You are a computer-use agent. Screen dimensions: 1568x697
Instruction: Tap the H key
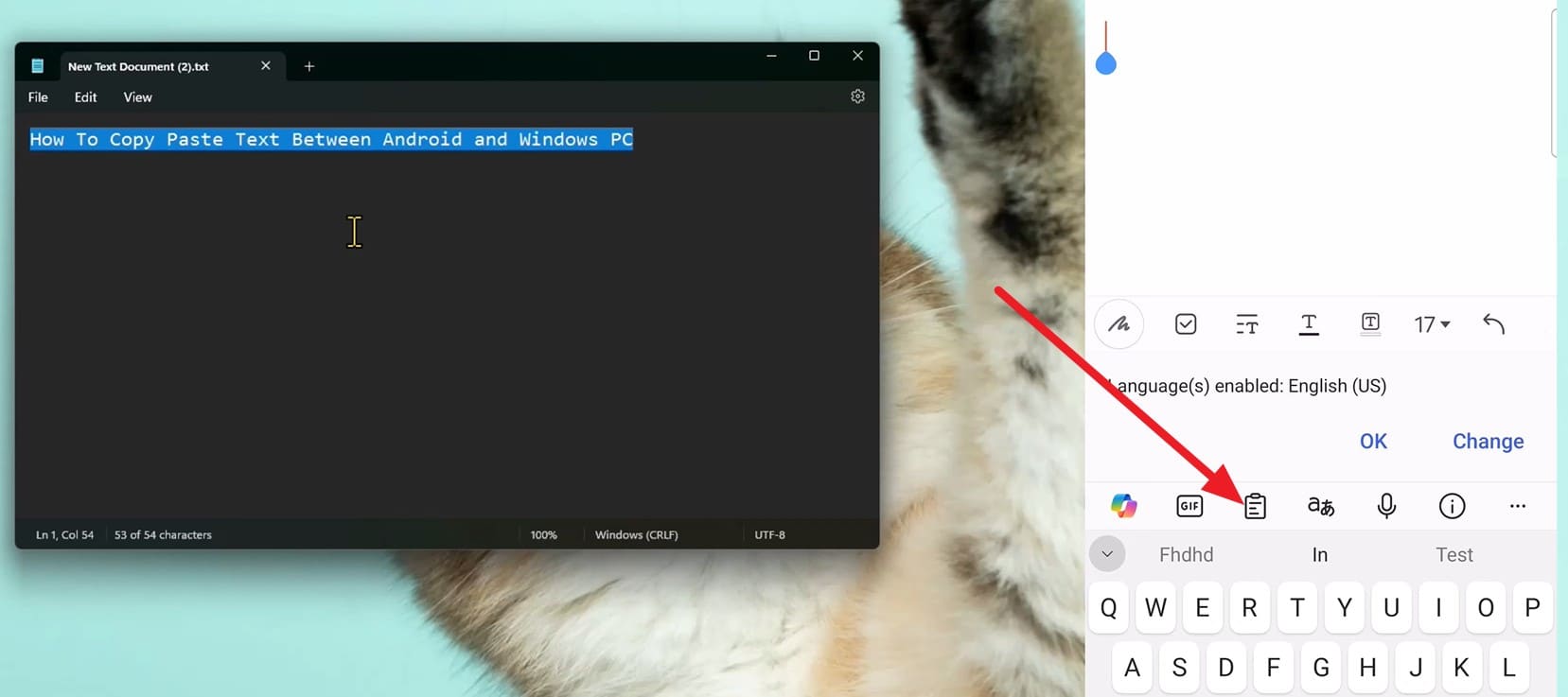pyautogui.click(x=1367, y=668)
